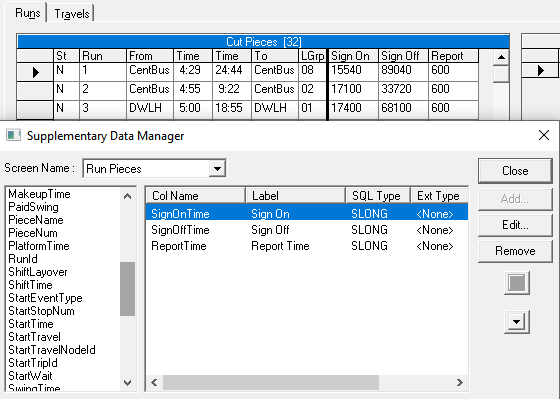Click the down arrow move button
The height and width of the screenshot is (399, 560).
(x=517, y=322)
